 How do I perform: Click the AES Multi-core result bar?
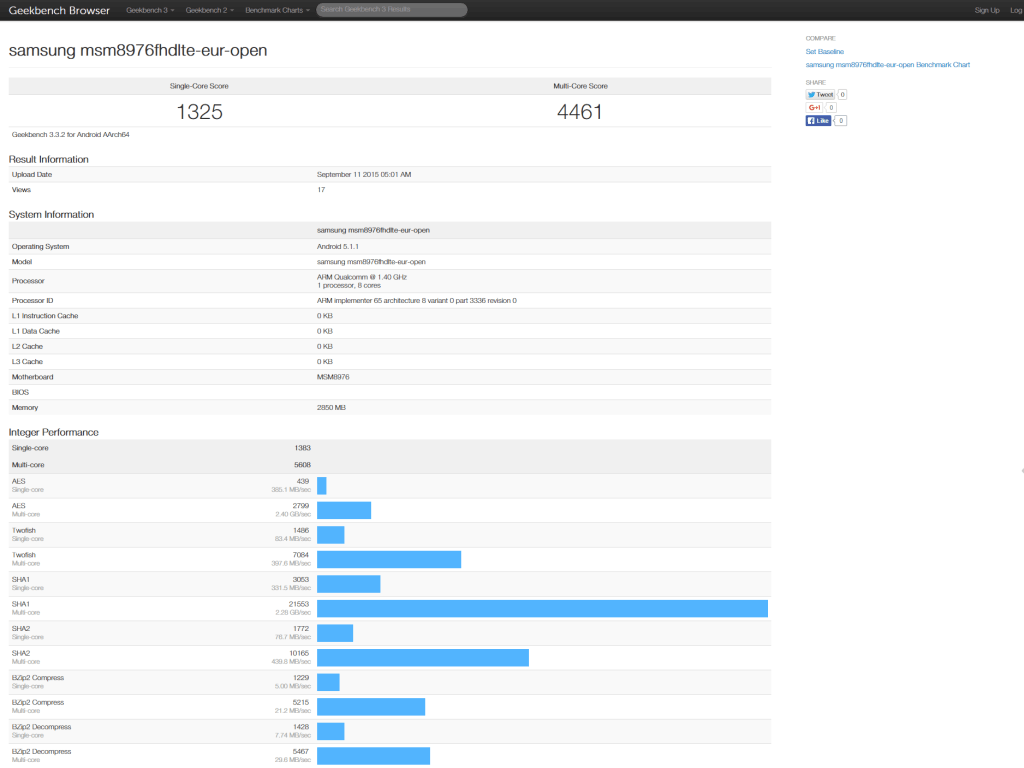tap(344, 510)
